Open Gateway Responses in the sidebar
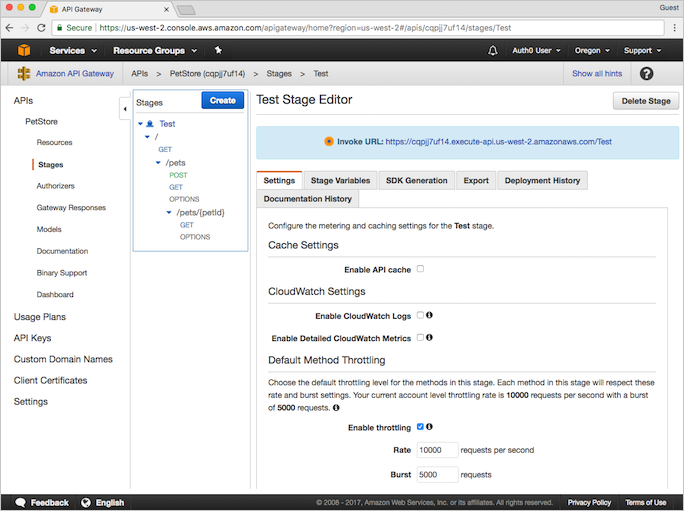Screen dimensions: 684x511 coord(71,208)
